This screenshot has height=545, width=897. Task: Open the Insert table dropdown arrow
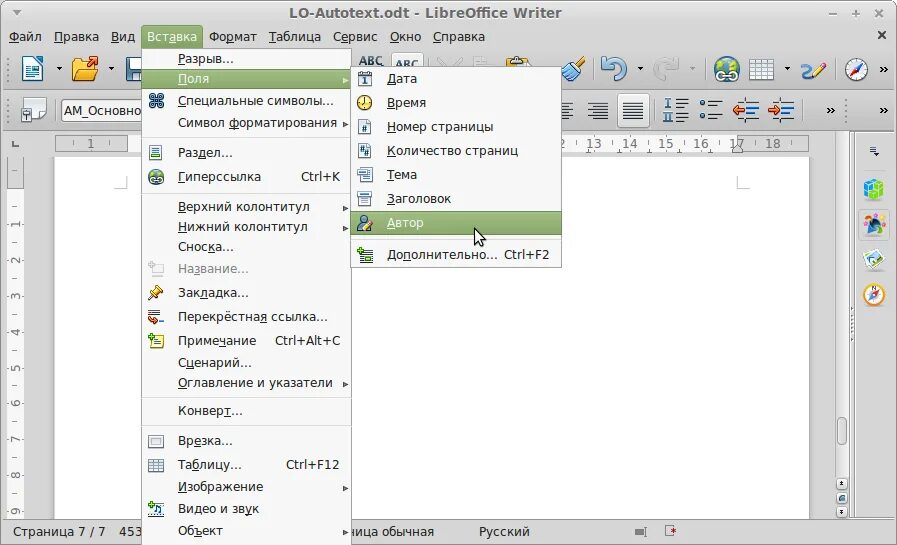(787, 69)
